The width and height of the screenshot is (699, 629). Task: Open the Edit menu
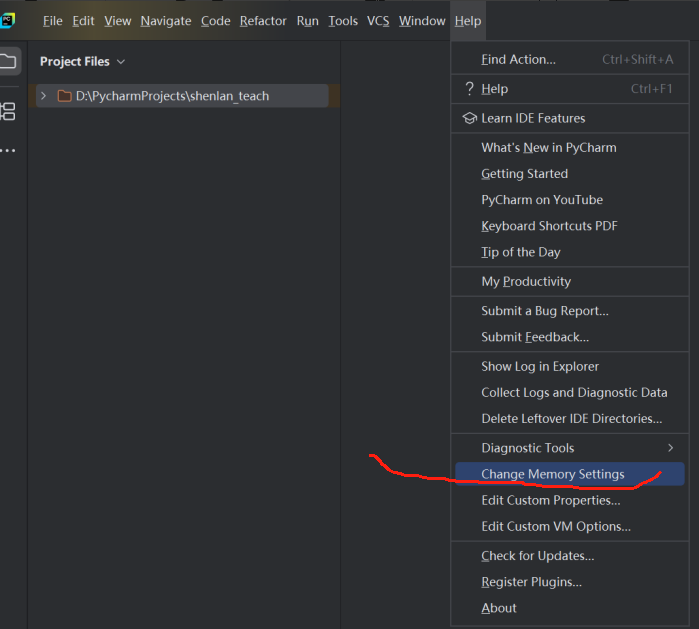[83, 21]
